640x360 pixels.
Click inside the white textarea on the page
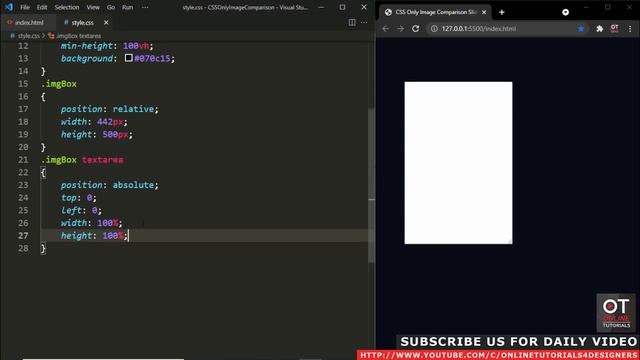tap(458, 163)
